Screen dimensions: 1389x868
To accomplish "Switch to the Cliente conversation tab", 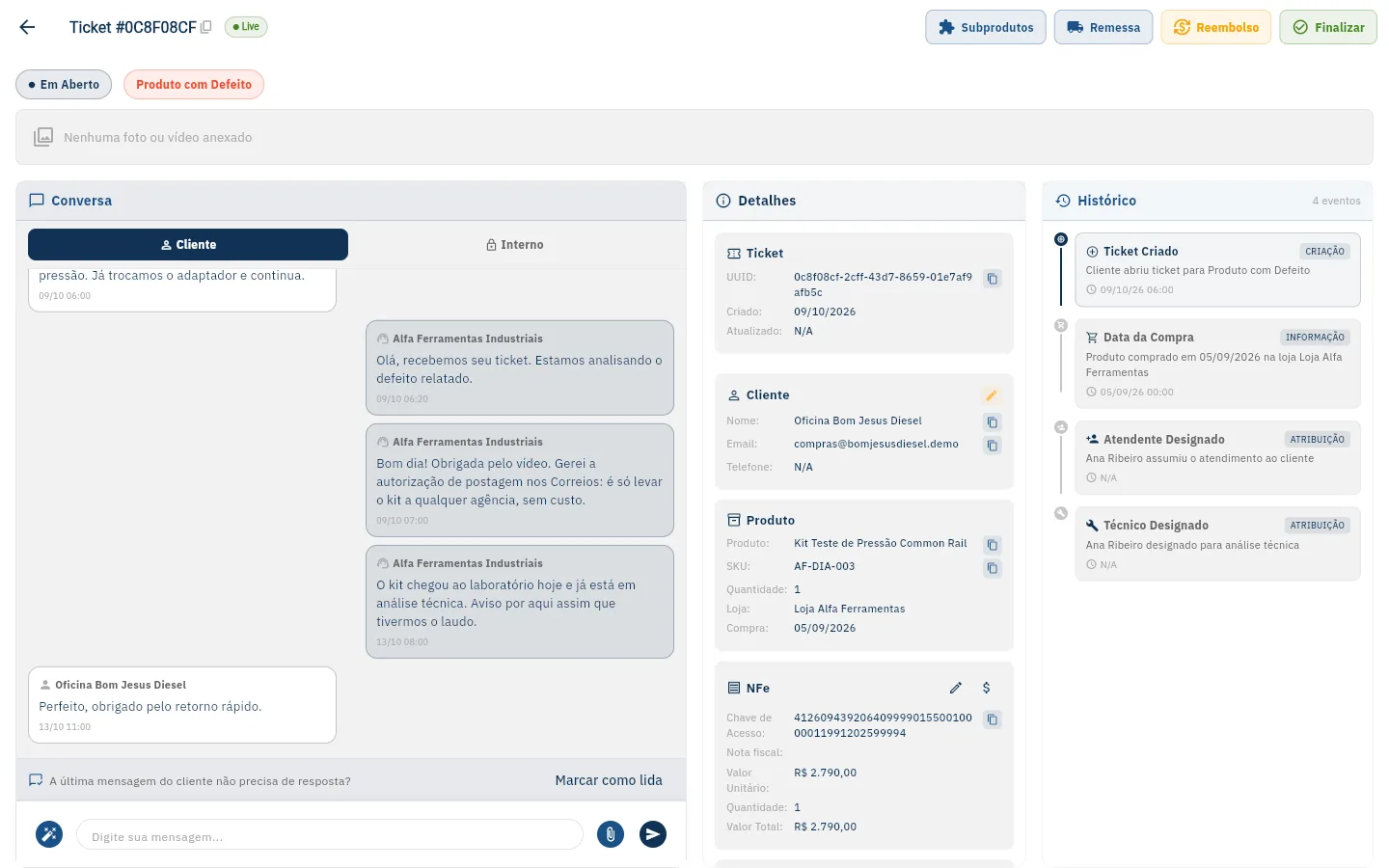I will 188,245.
